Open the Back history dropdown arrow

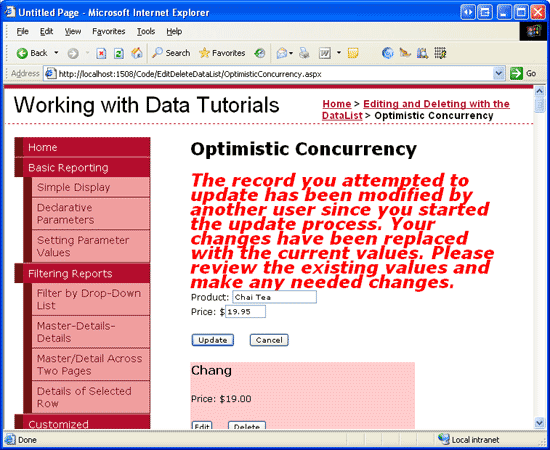[x=56, y=53]
